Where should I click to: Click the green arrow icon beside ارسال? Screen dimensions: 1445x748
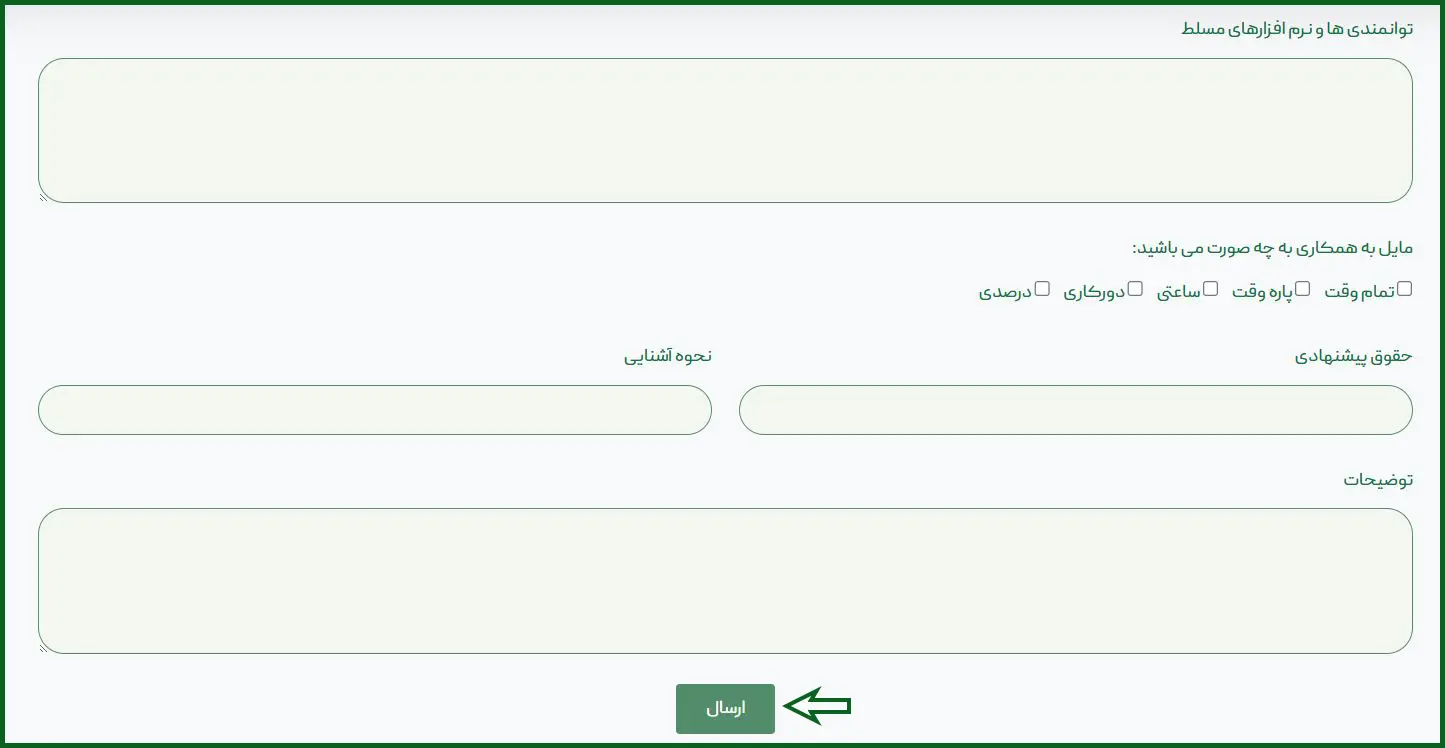pos(817,707)
